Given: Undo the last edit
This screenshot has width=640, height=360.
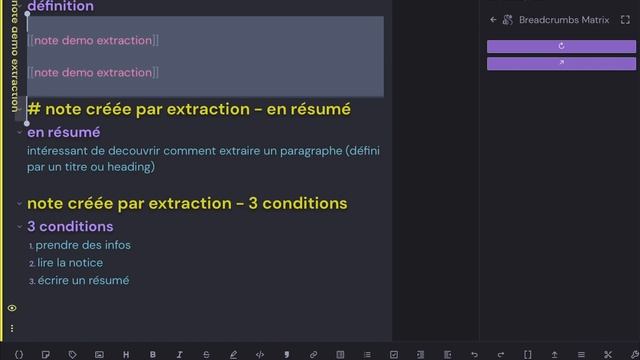Looking at the screenshot, I should (474, 355).
